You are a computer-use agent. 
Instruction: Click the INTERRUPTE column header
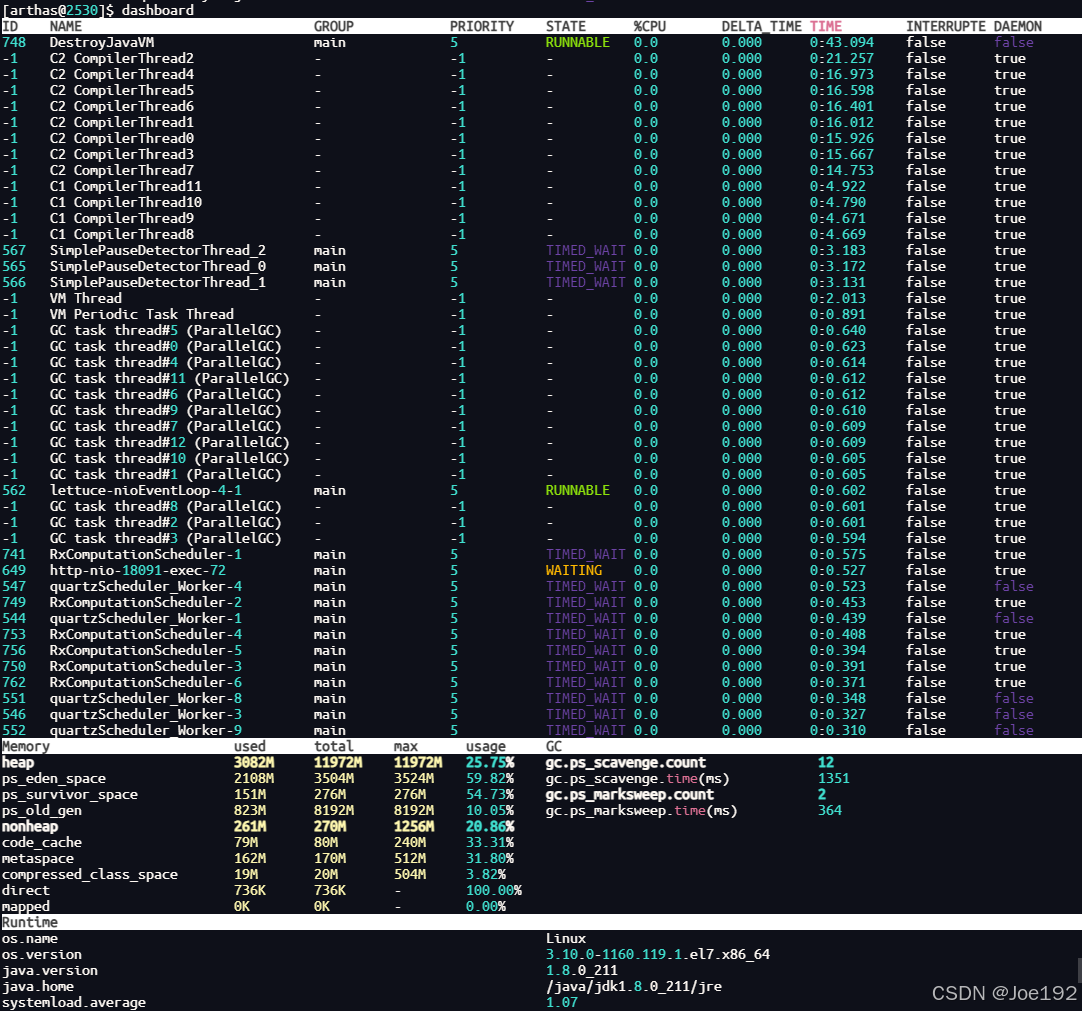point(945,26)
